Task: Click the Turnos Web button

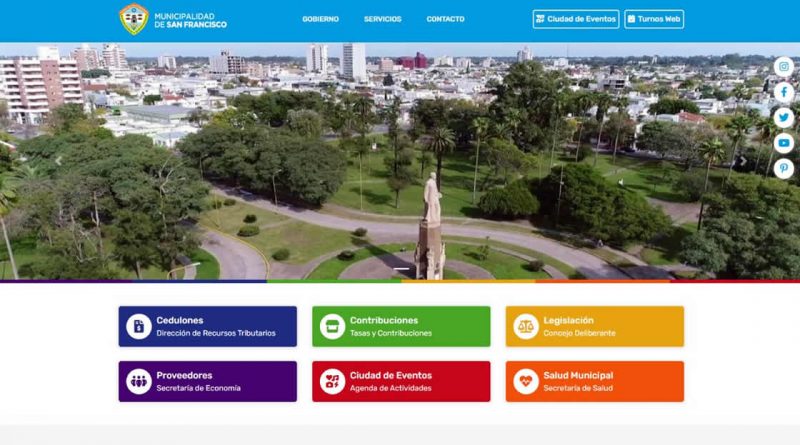Action: click(x=654, y=19)
